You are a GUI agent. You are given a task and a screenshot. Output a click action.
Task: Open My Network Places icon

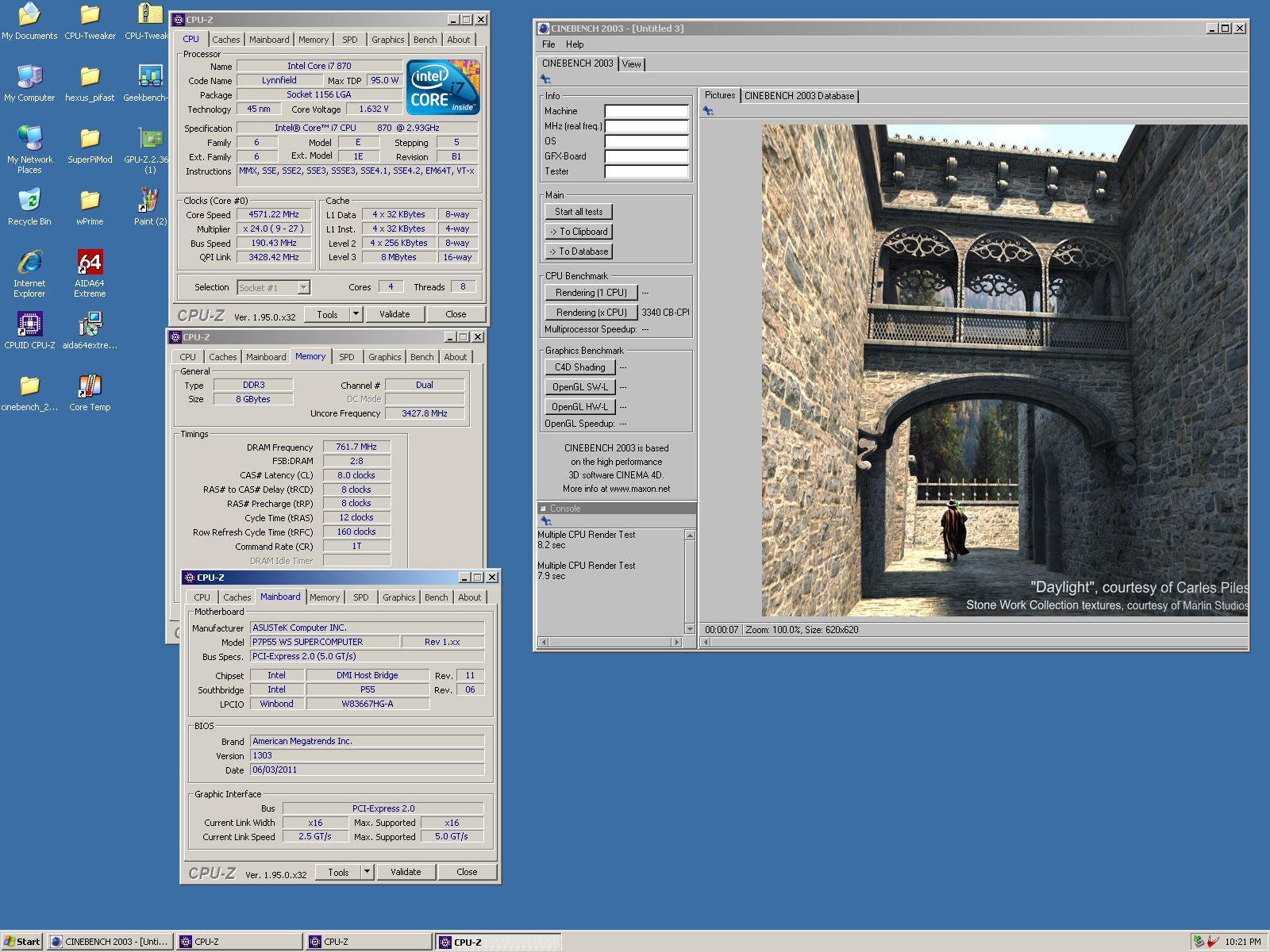point(29,149)
